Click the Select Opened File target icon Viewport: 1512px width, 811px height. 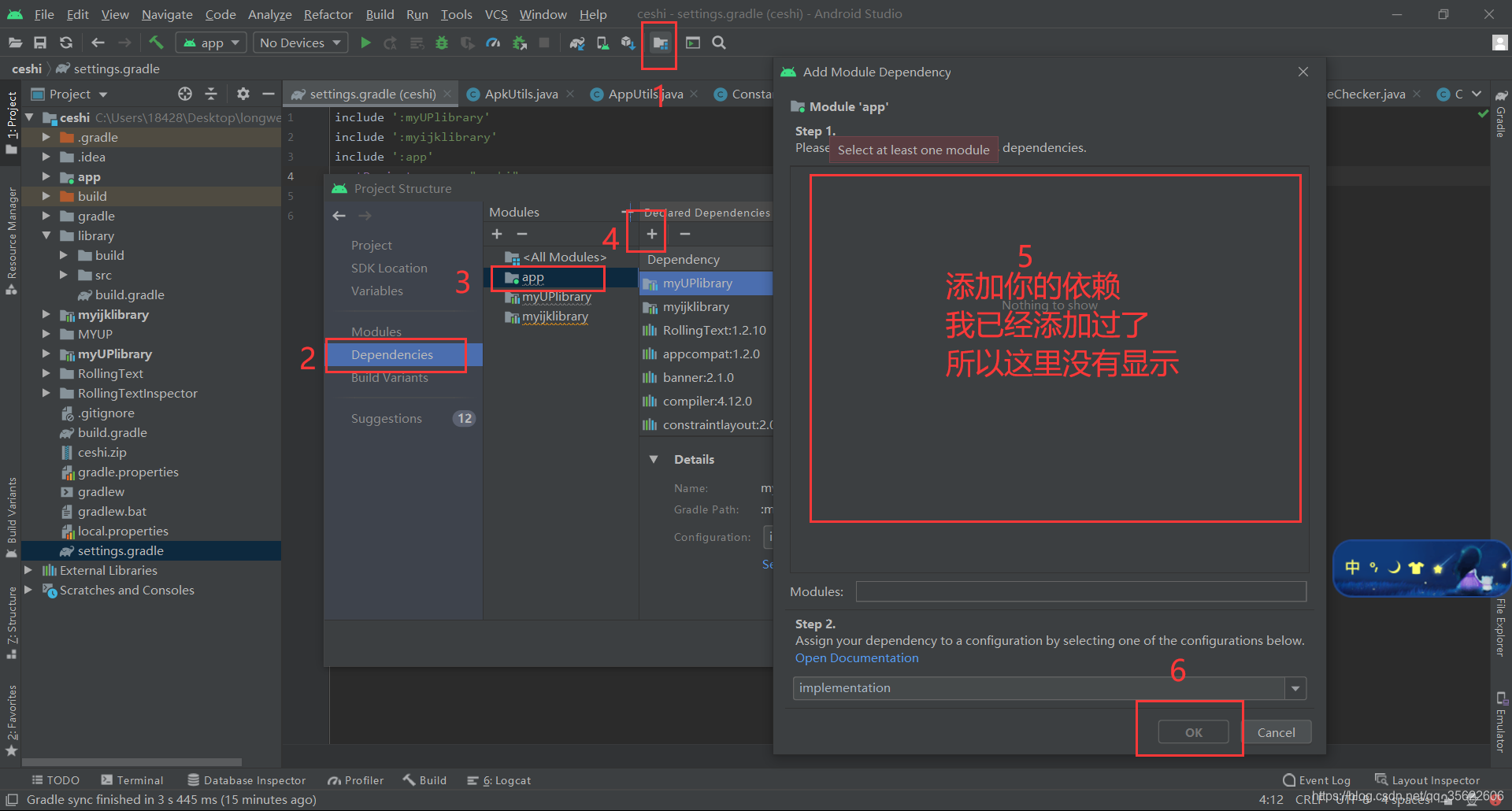(x=185, y=94)
